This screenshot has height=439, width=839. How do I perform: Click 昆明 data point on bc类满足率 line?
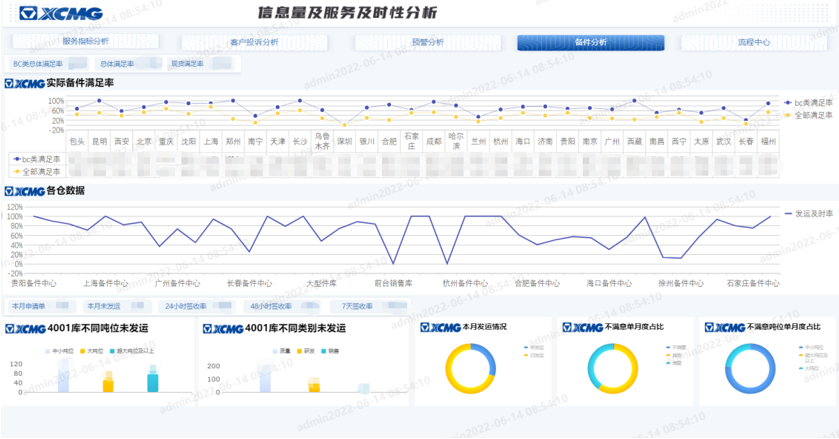pyautogui.click(x=100, y=101)
